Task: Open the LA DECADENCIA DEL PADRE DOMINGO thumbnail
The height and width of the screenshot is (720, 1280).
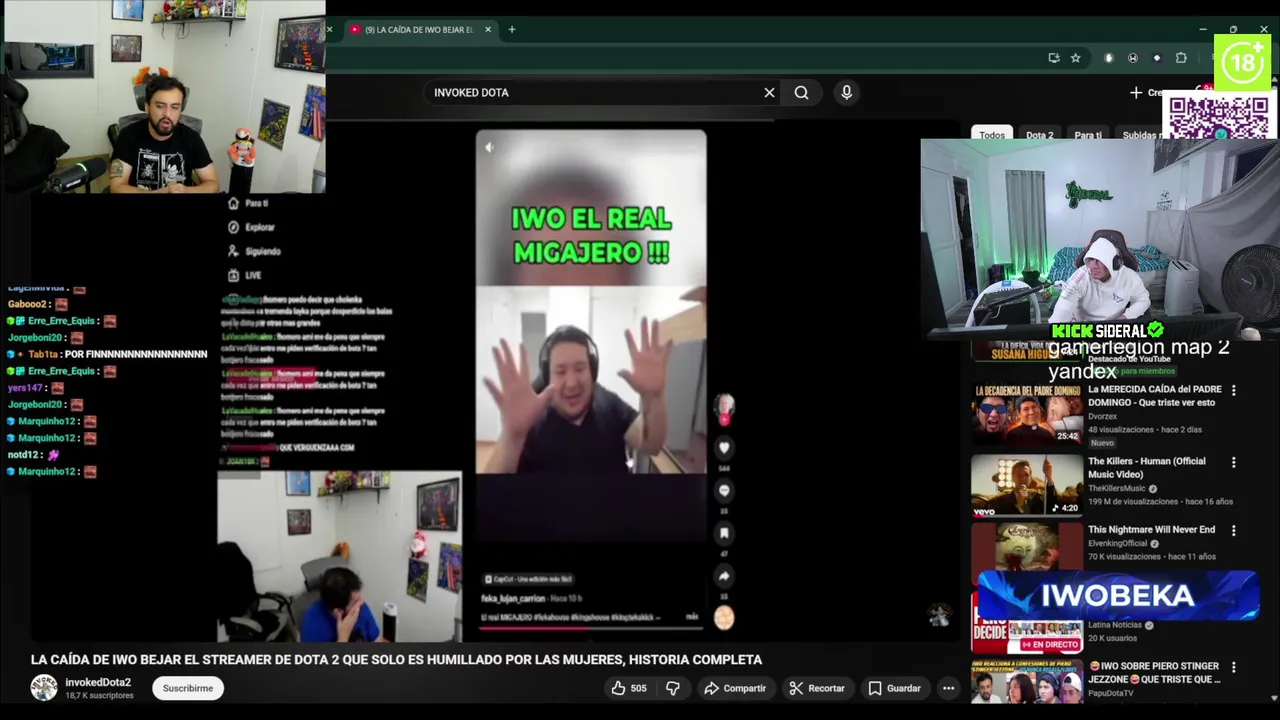Action: [x=1027, y=414]
